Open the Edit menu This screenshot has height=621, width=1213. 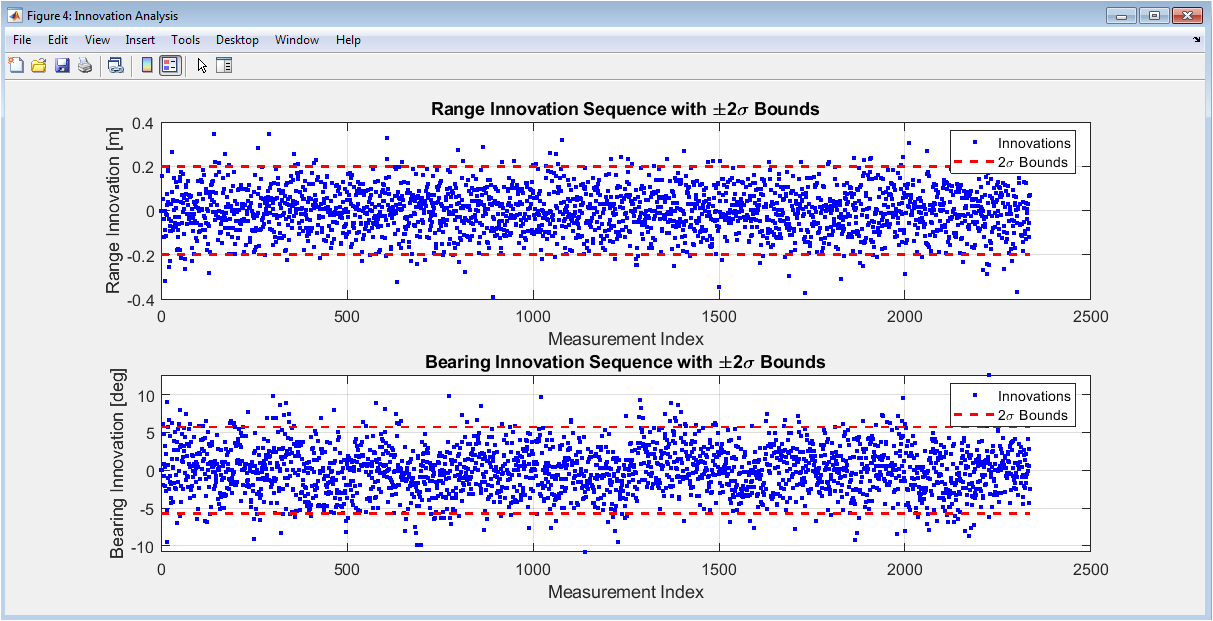(x=58, y=40)
